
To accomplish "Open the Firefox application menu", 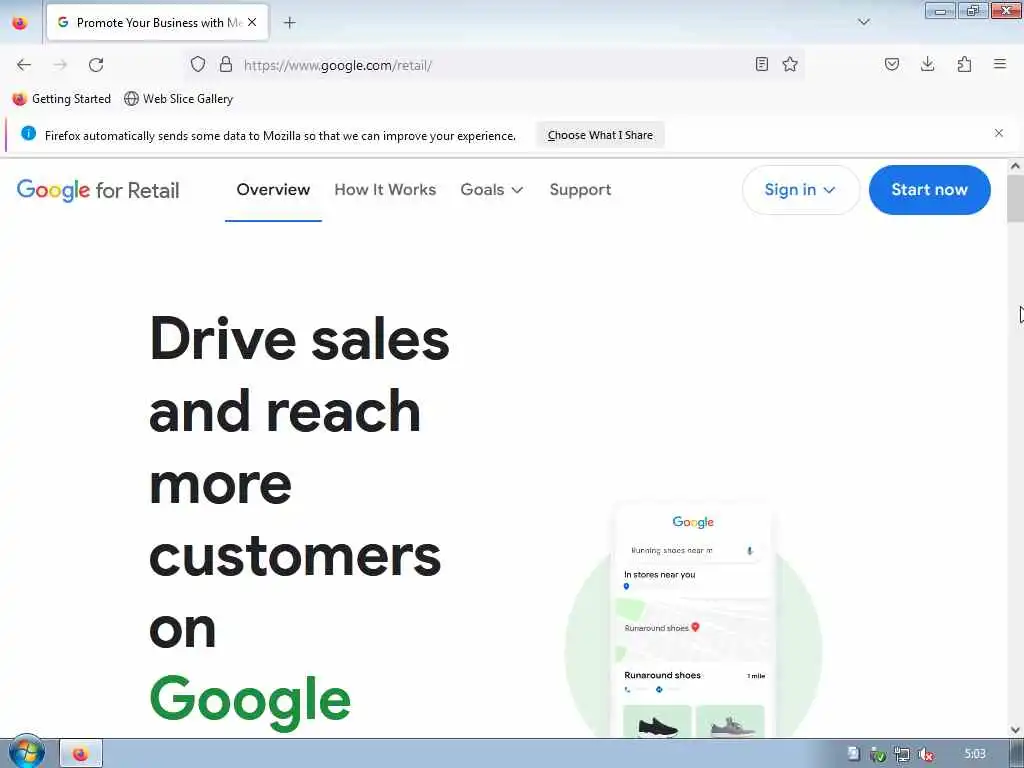I will (x=1000, y=64).
